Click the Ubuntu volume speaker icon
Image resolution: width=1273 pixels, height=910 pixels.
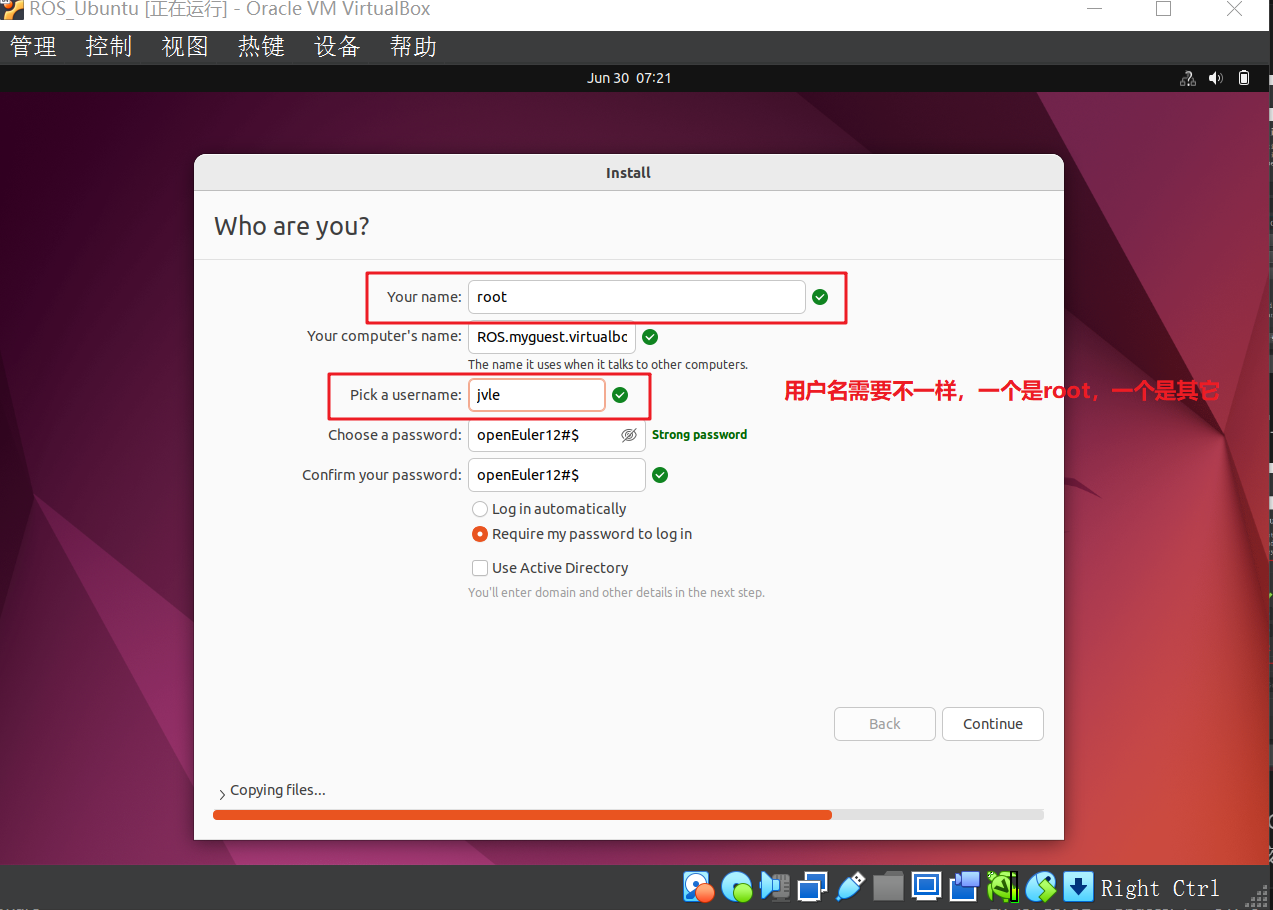tap(1215, 78)
